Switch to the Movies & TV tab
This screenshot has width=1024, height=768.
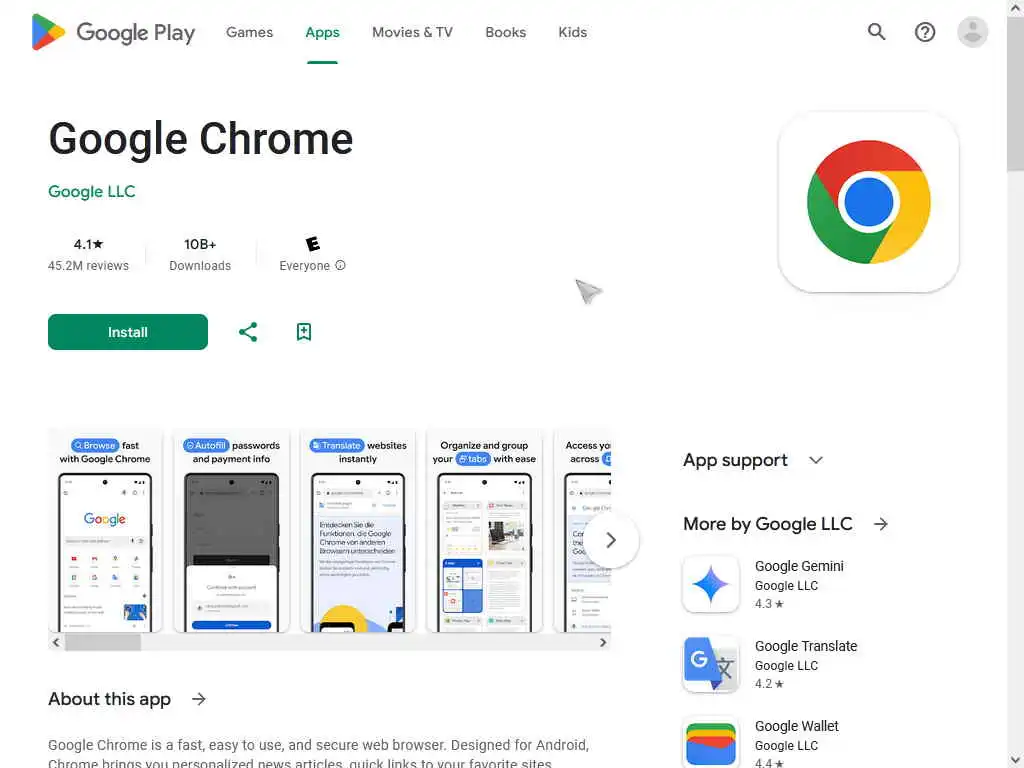coord(412,32)
